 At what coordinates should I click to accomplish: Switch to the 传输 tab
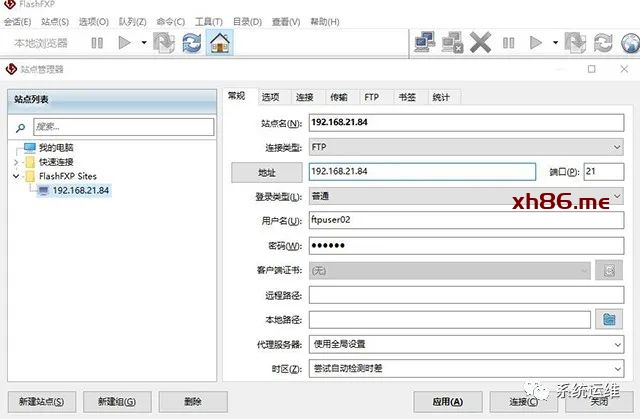pyautogui.click(x=338, y=97)
